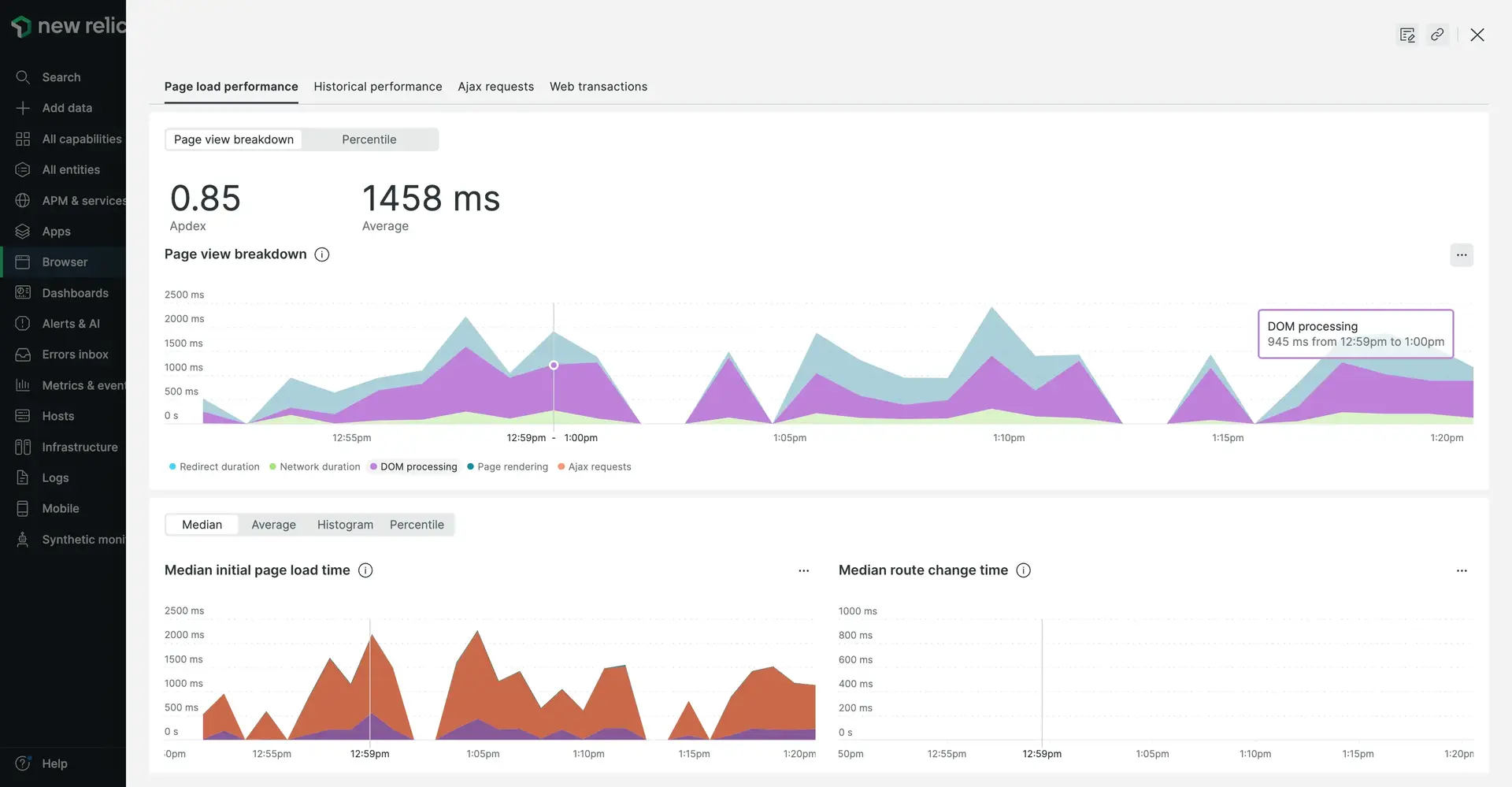Viewport: 1512px width, 787px height.
Task: Switch to the Ajax requests tab
Action: [495, 87]
